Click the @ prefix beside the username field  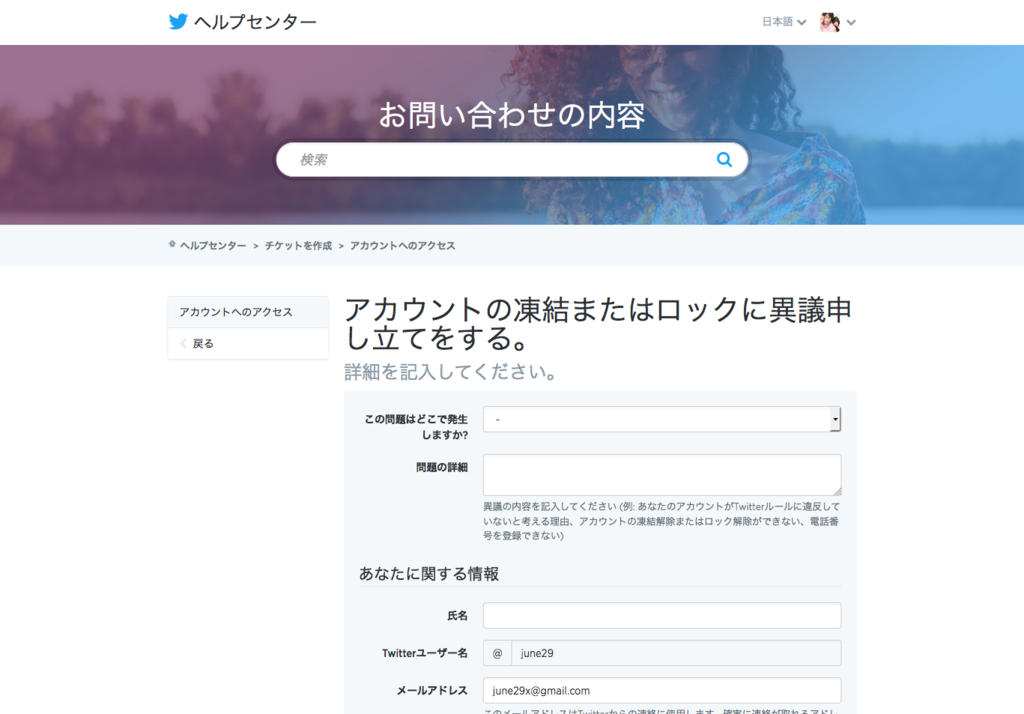[x=498, y=652]
